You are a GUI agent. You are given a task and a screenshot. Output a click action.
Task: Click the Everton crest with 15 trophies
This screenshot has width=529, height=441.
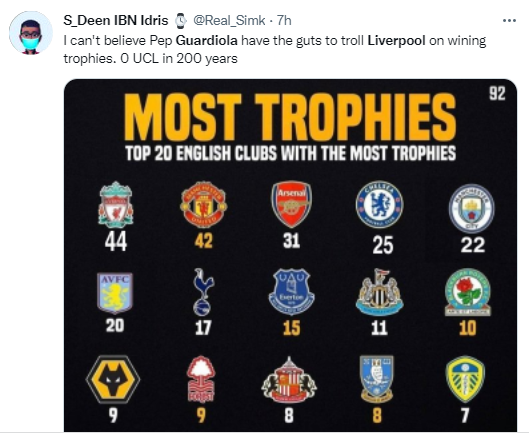tap(291, 292)
